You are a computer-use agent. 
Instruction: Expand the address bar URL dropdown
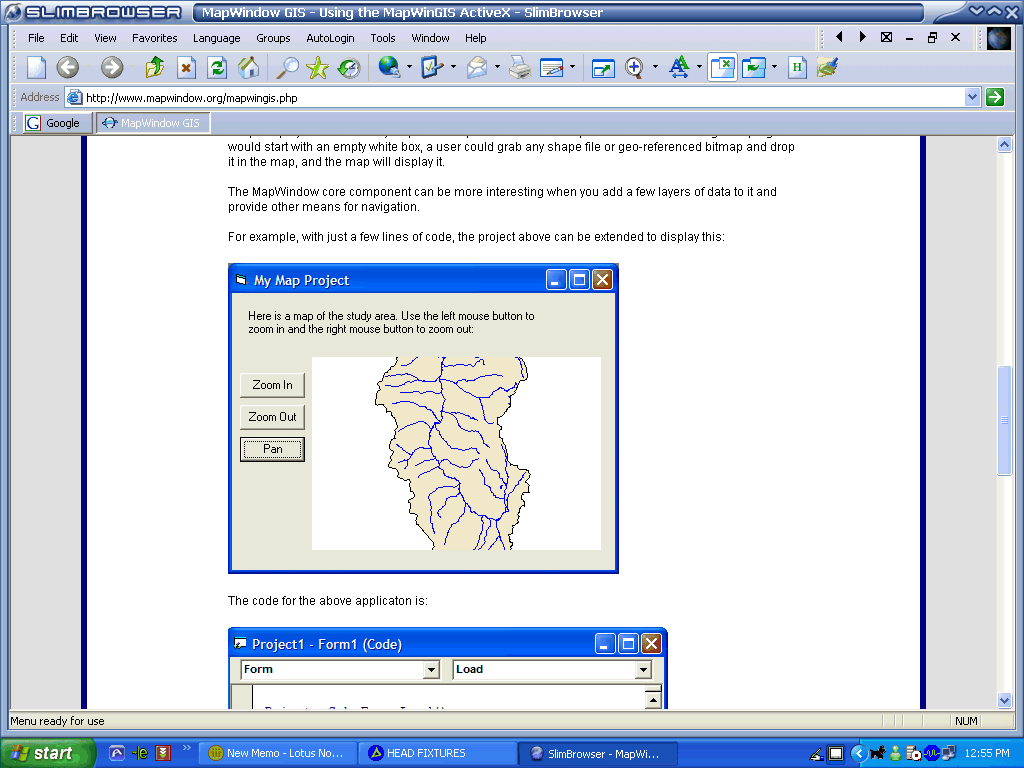click(972, 97)
